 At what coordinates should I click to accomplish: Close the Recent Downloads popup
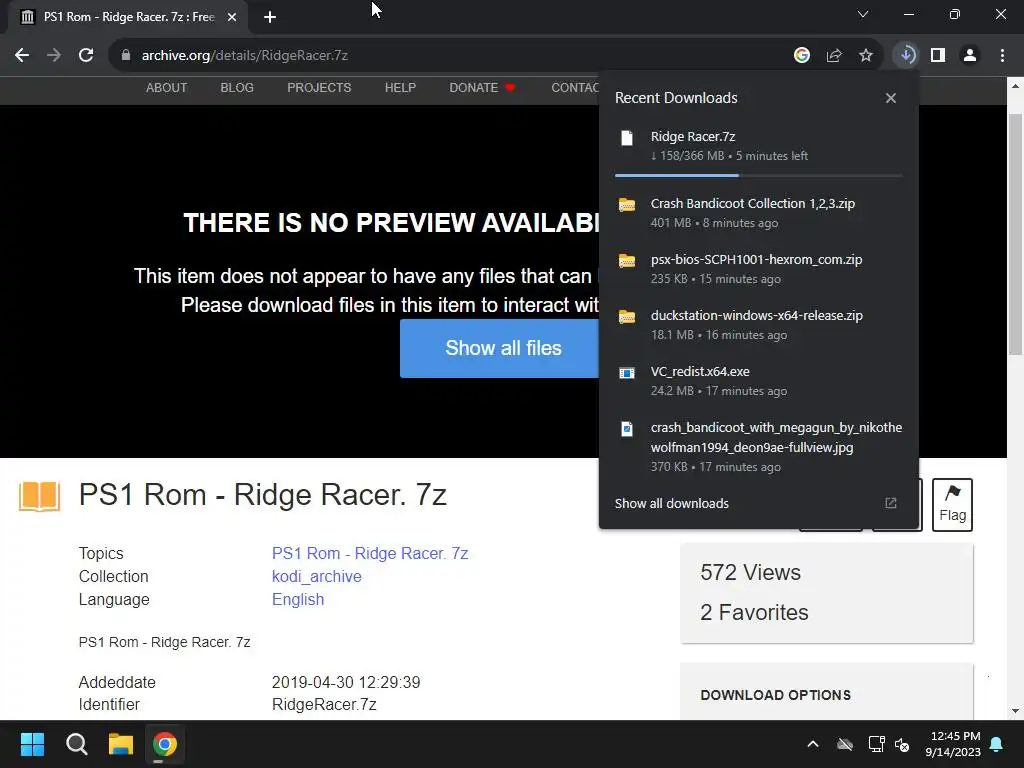click(x=891, y=98)
